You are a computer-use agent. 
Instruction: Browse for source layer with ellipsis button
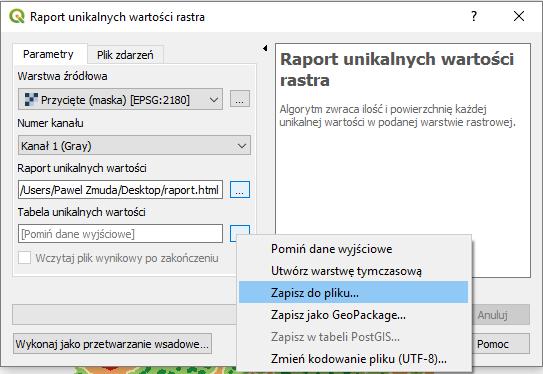pyautogui.click(x=240, y=99)
